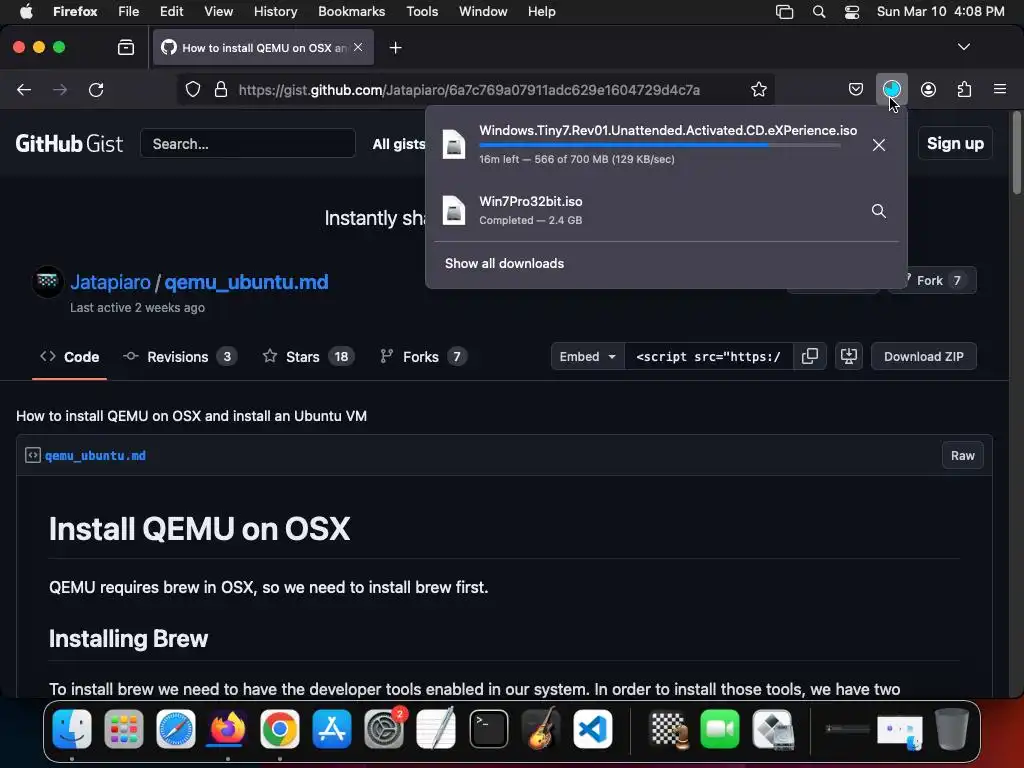
Task: Toggle the downloads panel toolbar icon
Action: [x=891, y=89]
